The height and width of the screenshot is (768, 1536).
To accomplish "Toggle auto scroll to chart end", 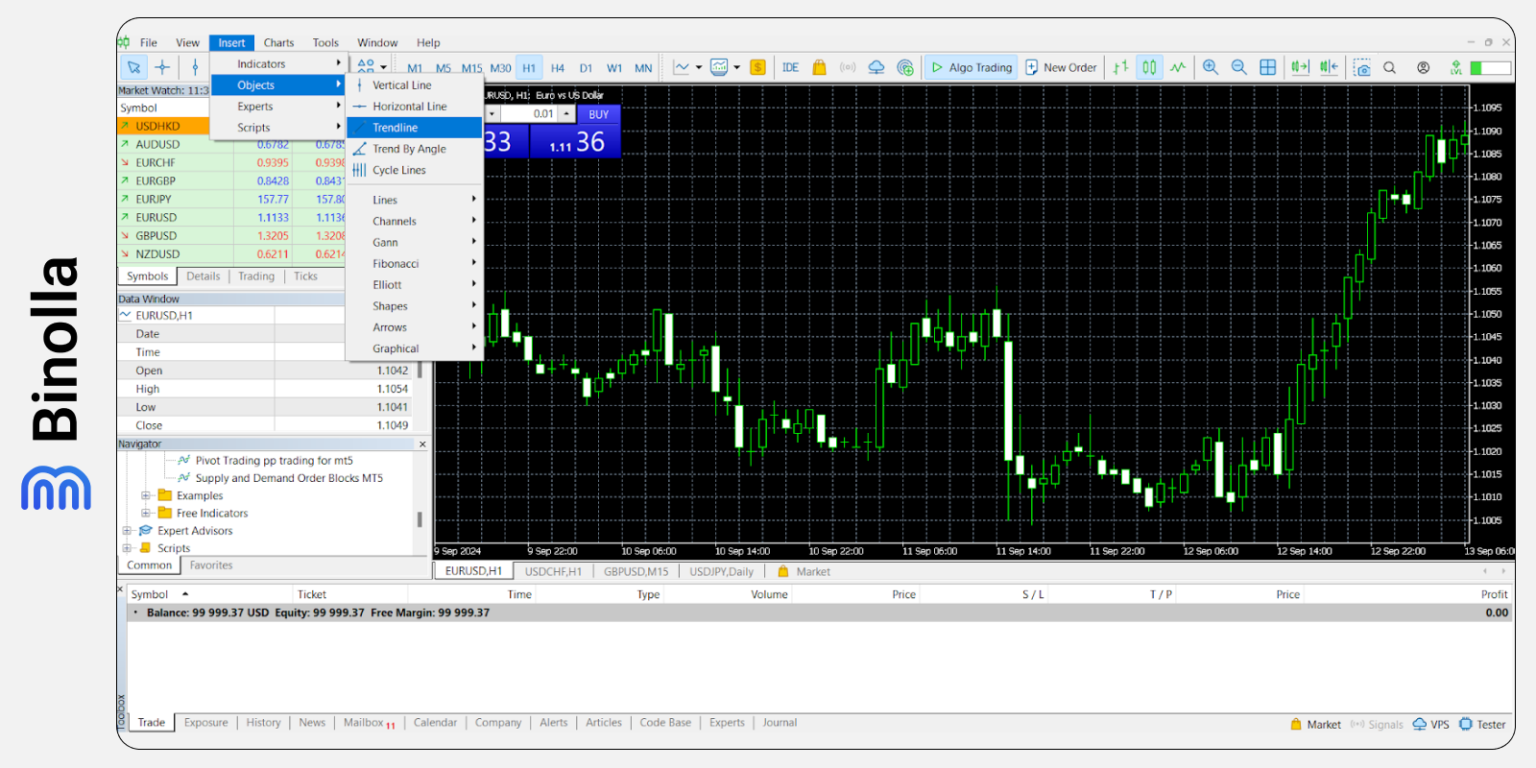I will point(1300,66).
